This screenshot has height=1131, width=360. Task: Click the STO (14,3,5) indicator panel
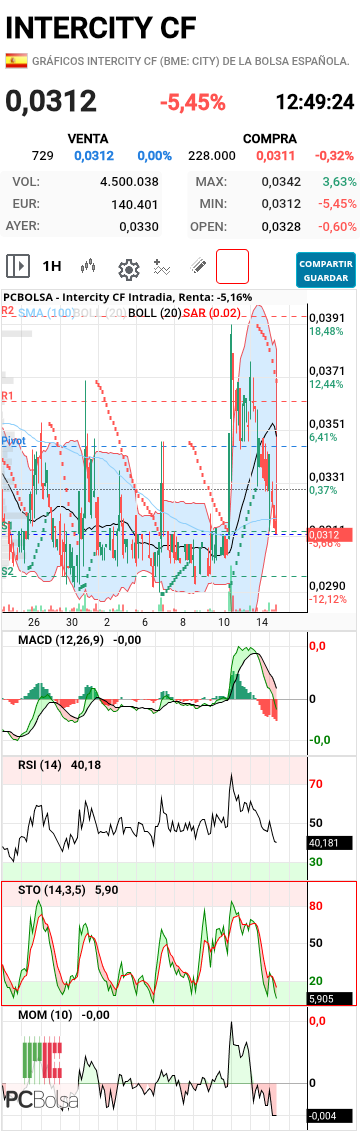click(180, 942)
